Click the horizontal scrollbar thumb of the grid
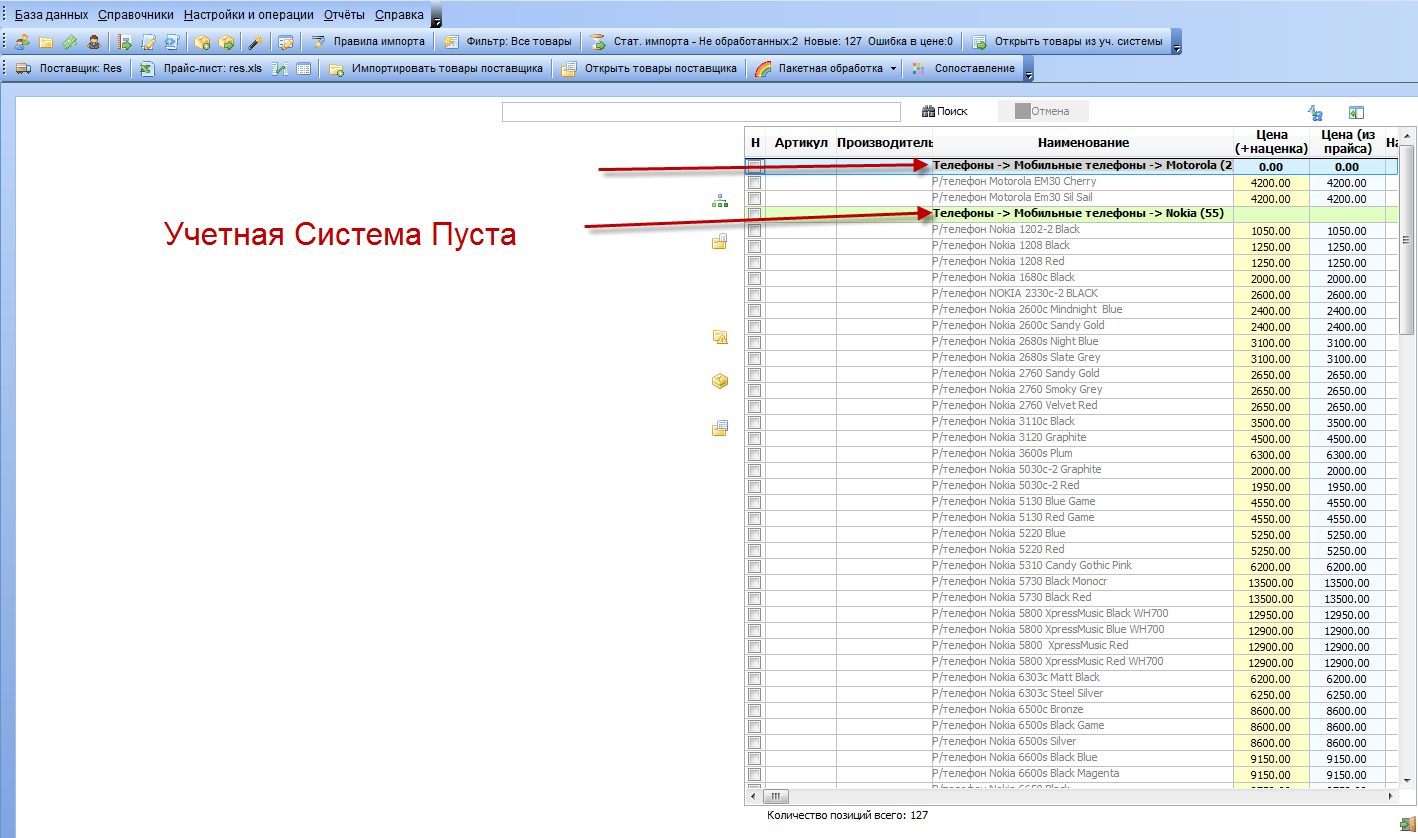 [777, 797]
